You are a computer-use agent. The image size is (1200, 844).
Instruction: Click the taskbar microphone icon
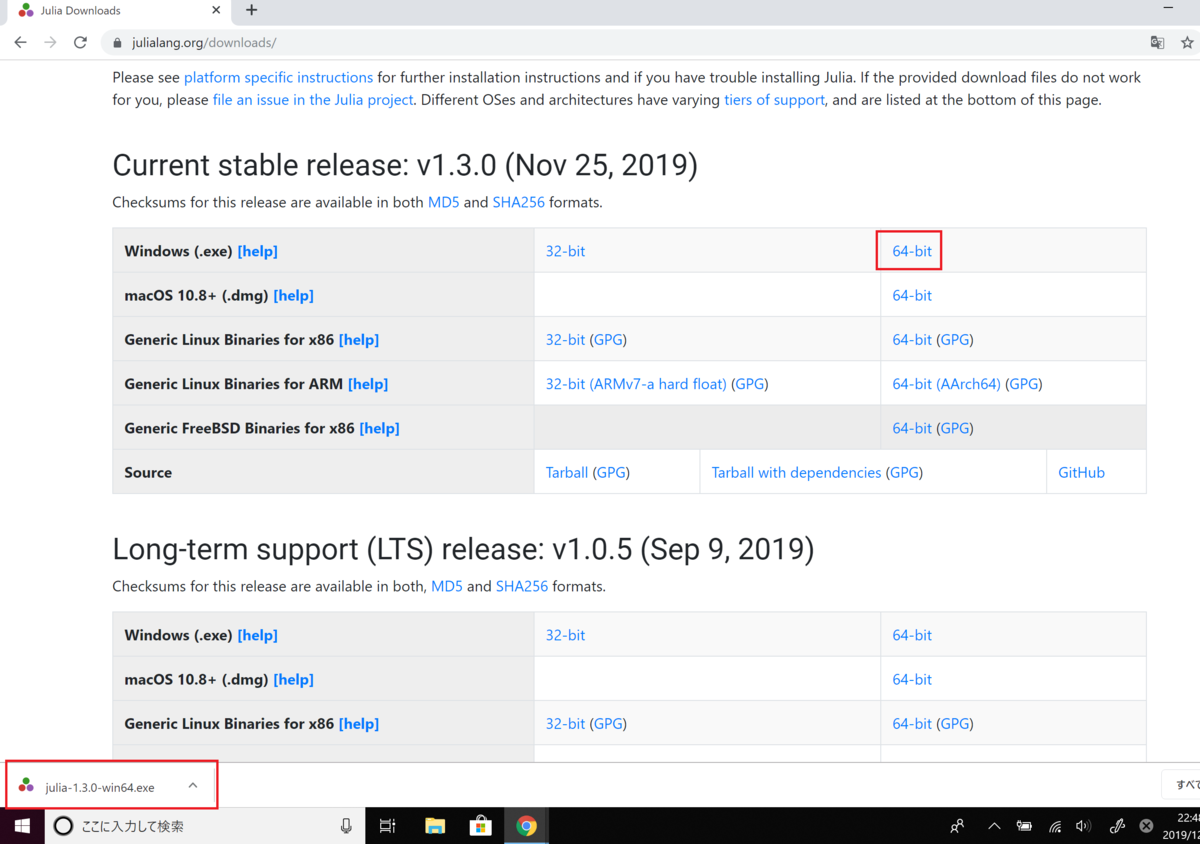[x=346, y=826]
